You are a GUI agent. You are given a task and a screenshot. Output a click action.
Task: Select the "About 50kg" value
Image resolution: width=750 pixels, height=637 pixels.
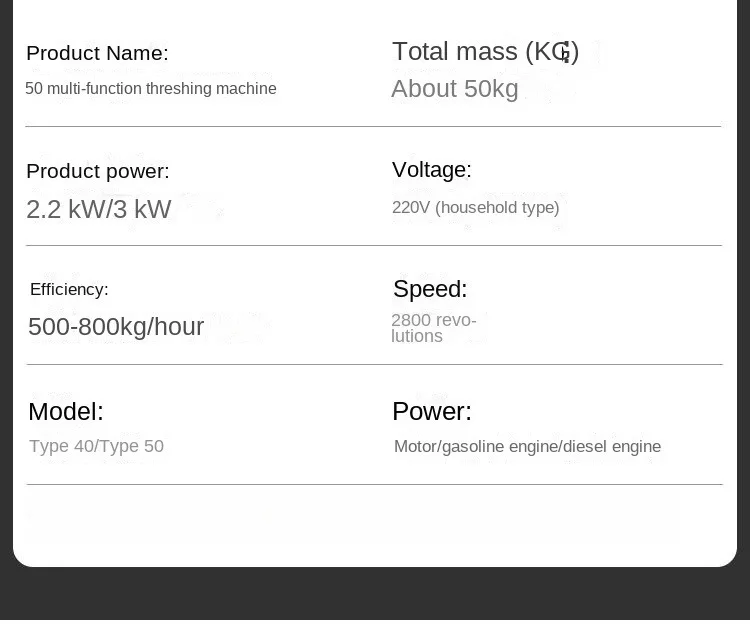tap(455, 89)
